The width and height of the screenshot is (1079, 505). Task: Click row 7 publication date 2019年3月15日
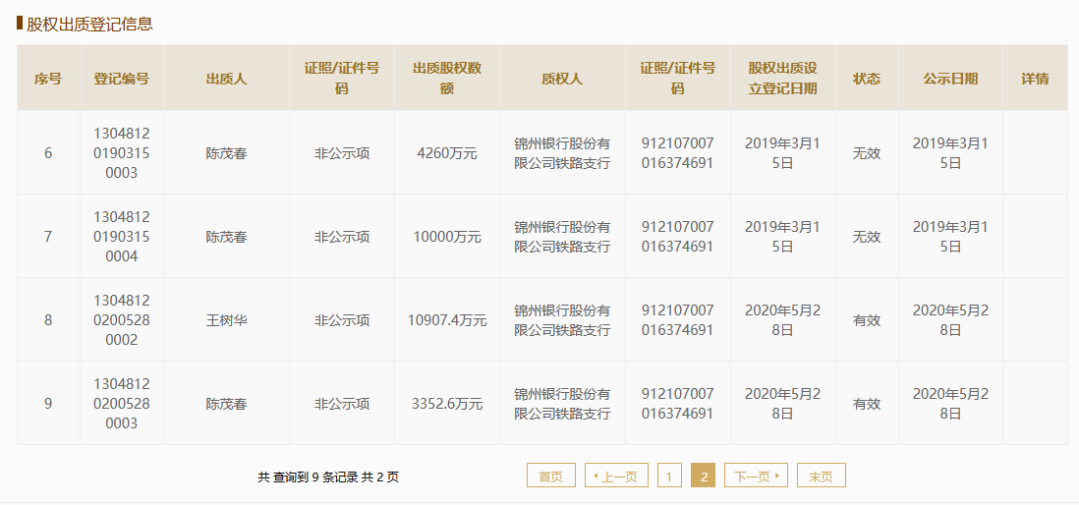[x=950, y=237]
